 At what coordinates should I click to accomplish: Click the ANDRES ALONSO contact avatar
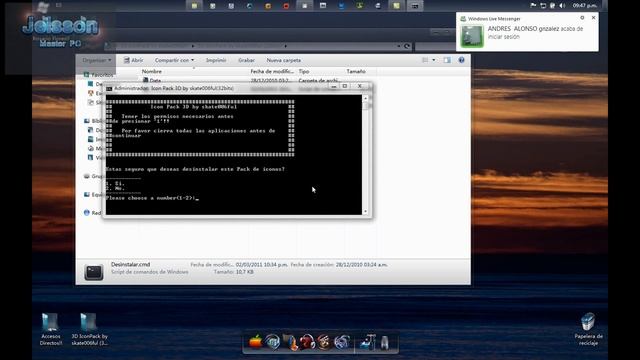[472, 36]
